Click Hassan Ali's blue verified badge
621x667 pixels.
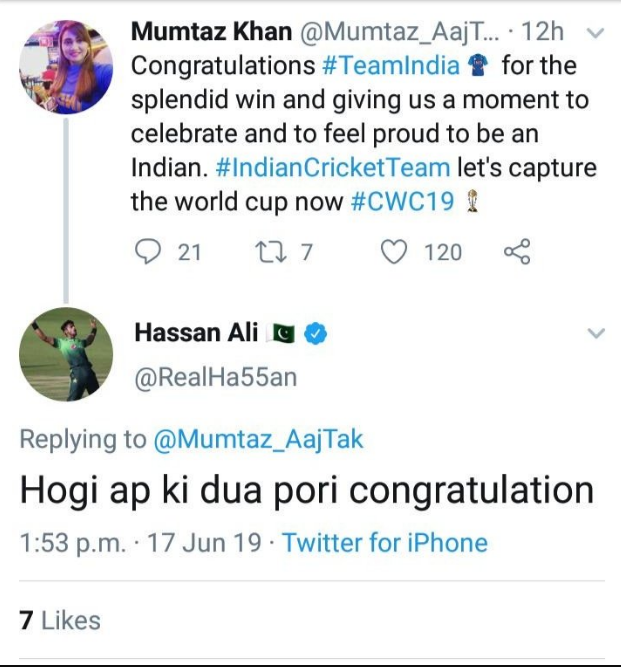(317, 333)
